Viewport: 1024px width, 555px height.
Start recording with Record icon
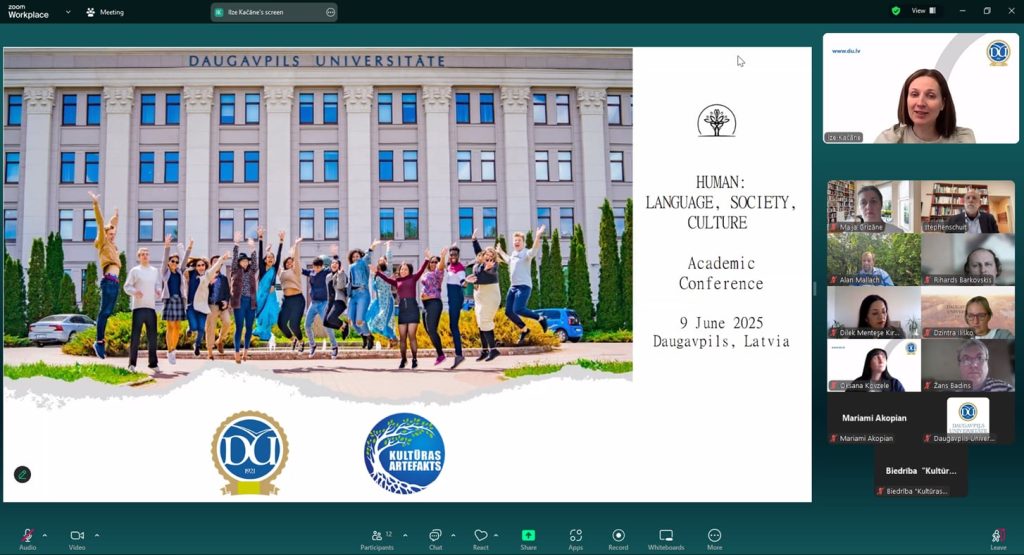pos(618,539)
